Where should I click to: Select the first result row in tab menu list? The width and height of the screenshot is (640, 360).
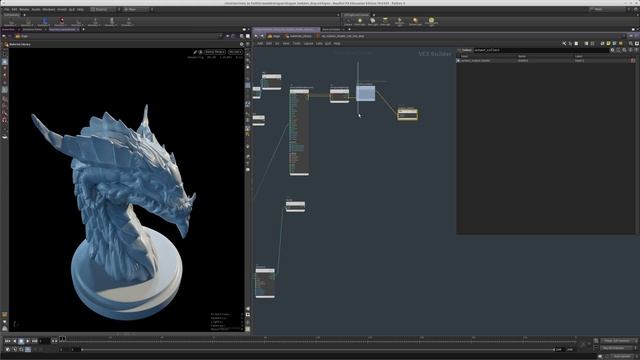pyautogui.click(x=545, y=60)
